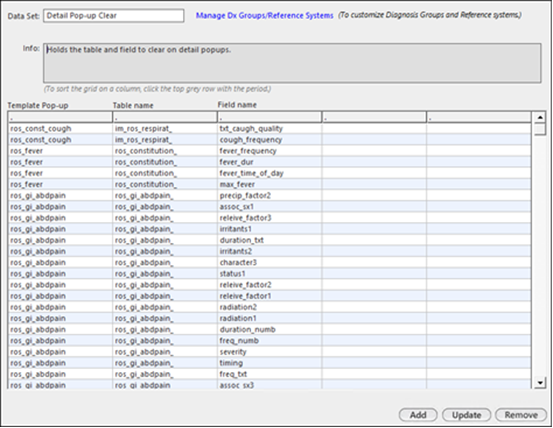
Task: Click inside the Info text area
Action: pos(292,63)
